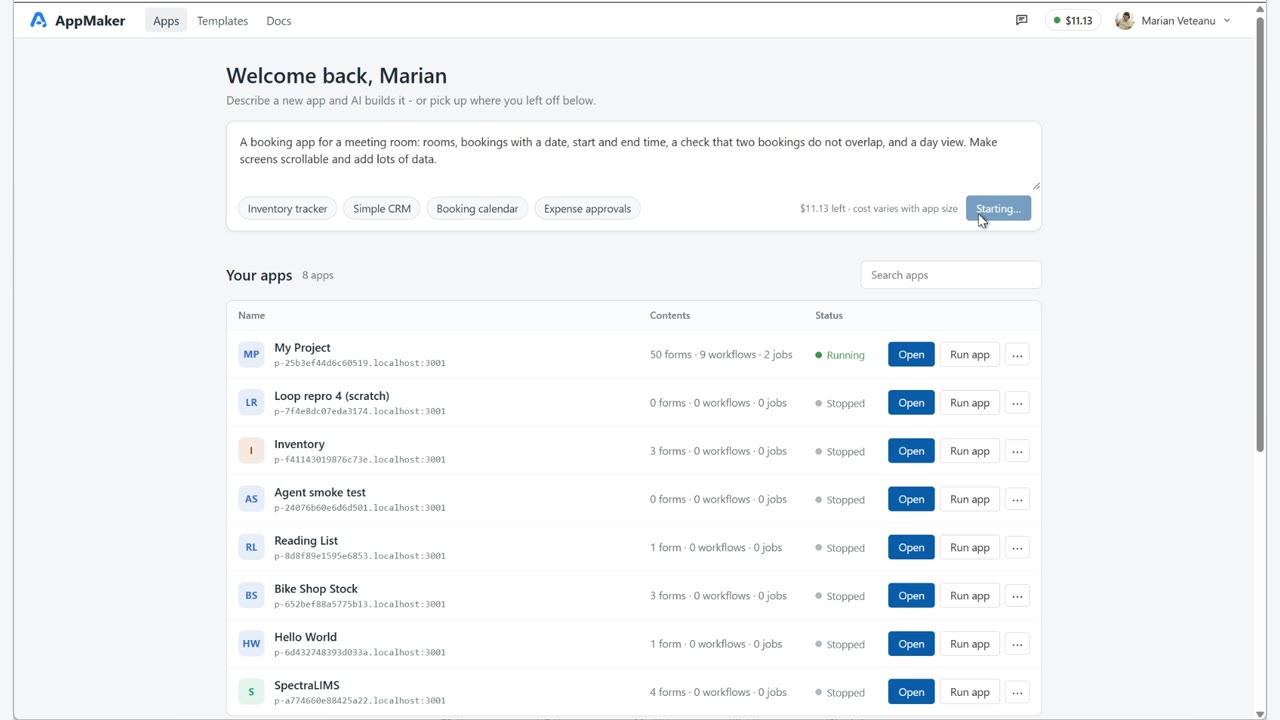Click the Starting... button
1280x720 pixels.
[x=998, y=208]
